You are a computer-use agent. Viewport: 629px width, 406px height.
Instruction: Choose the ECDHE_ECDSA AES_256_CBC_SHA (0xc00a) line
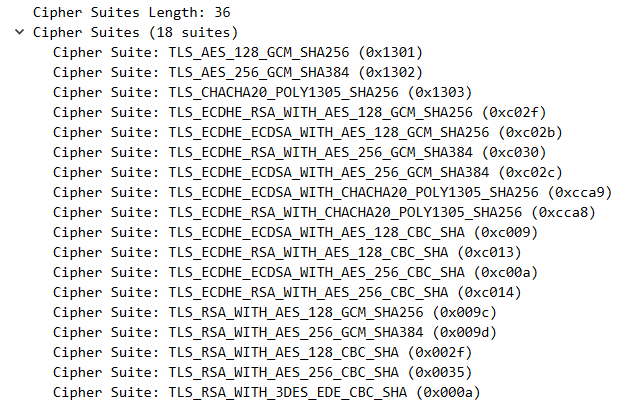click(x=295, y=273)
